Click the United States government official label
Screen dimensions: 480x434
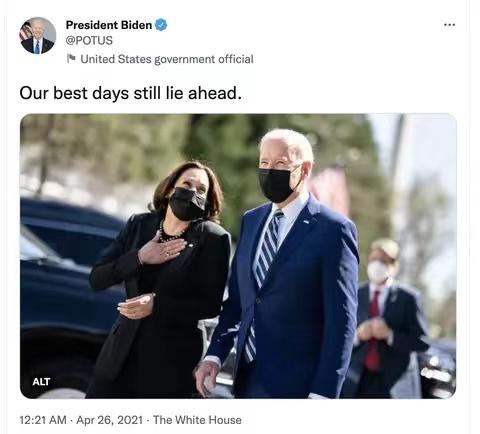point(167,59)
